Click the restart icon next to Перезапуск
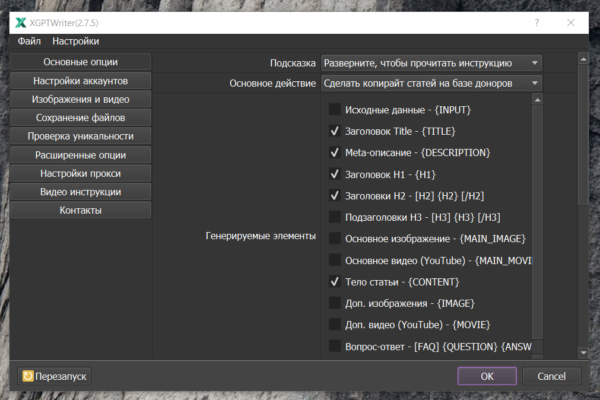The height and width of the screenshot is (400, 600). tap(28, 376)
